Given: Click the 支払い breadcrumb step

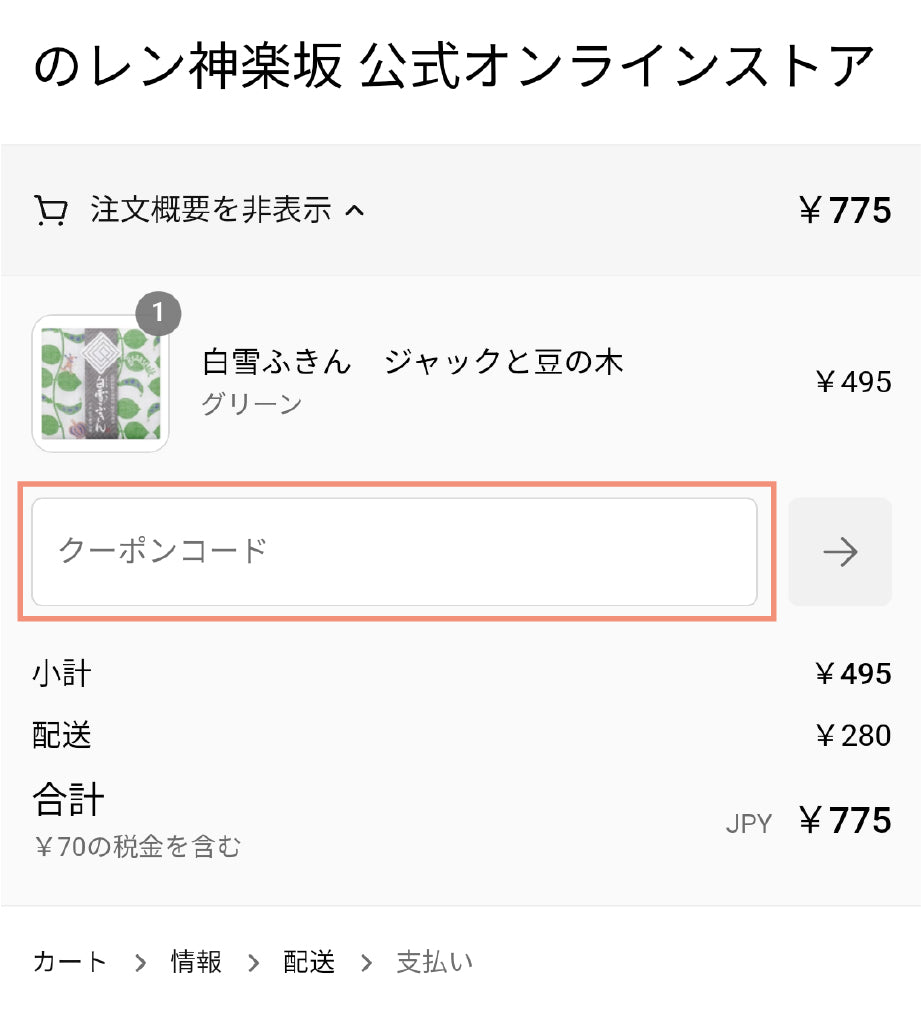Looking at the screenshot, I should click(434, 962).
